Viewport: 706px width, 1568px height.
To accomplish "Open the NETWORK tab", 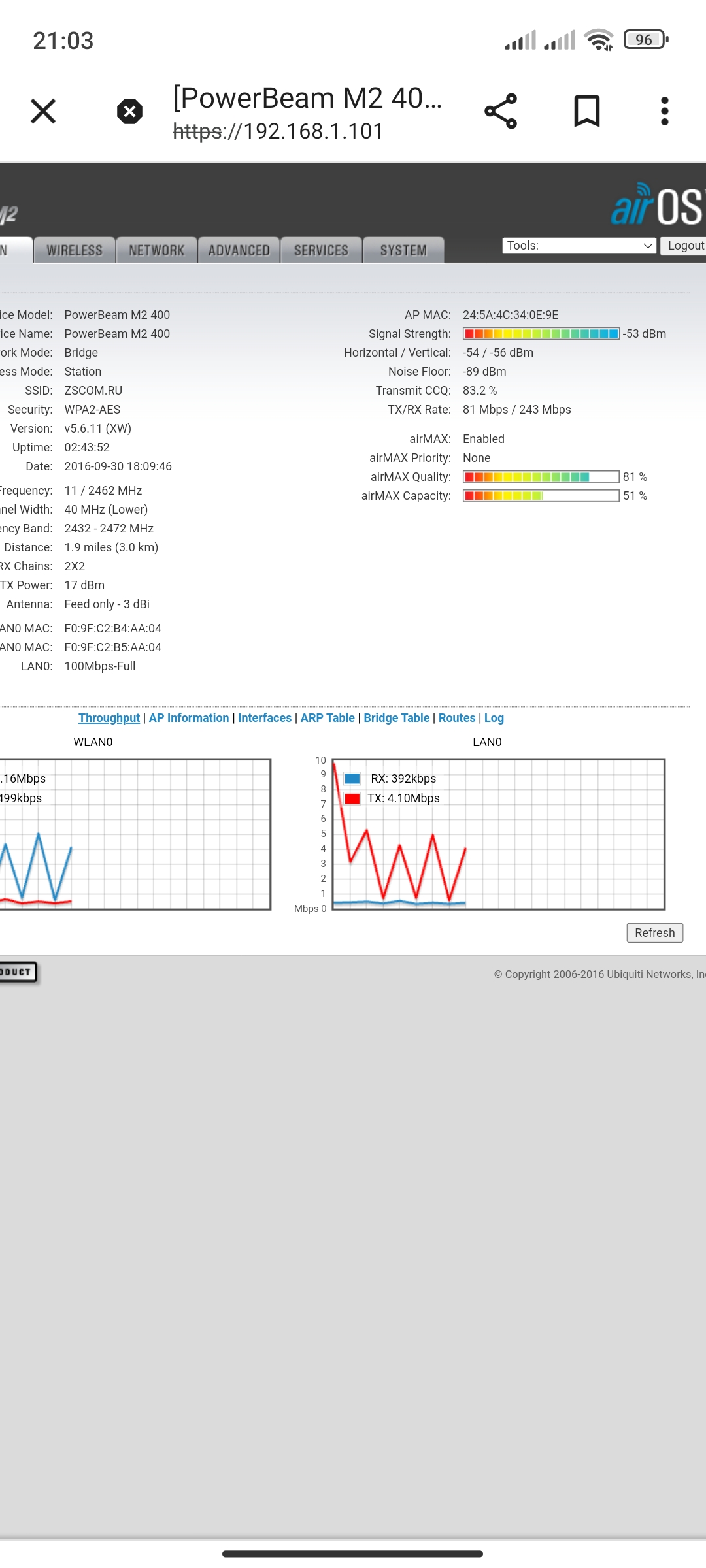I will (x=157, y=250).
